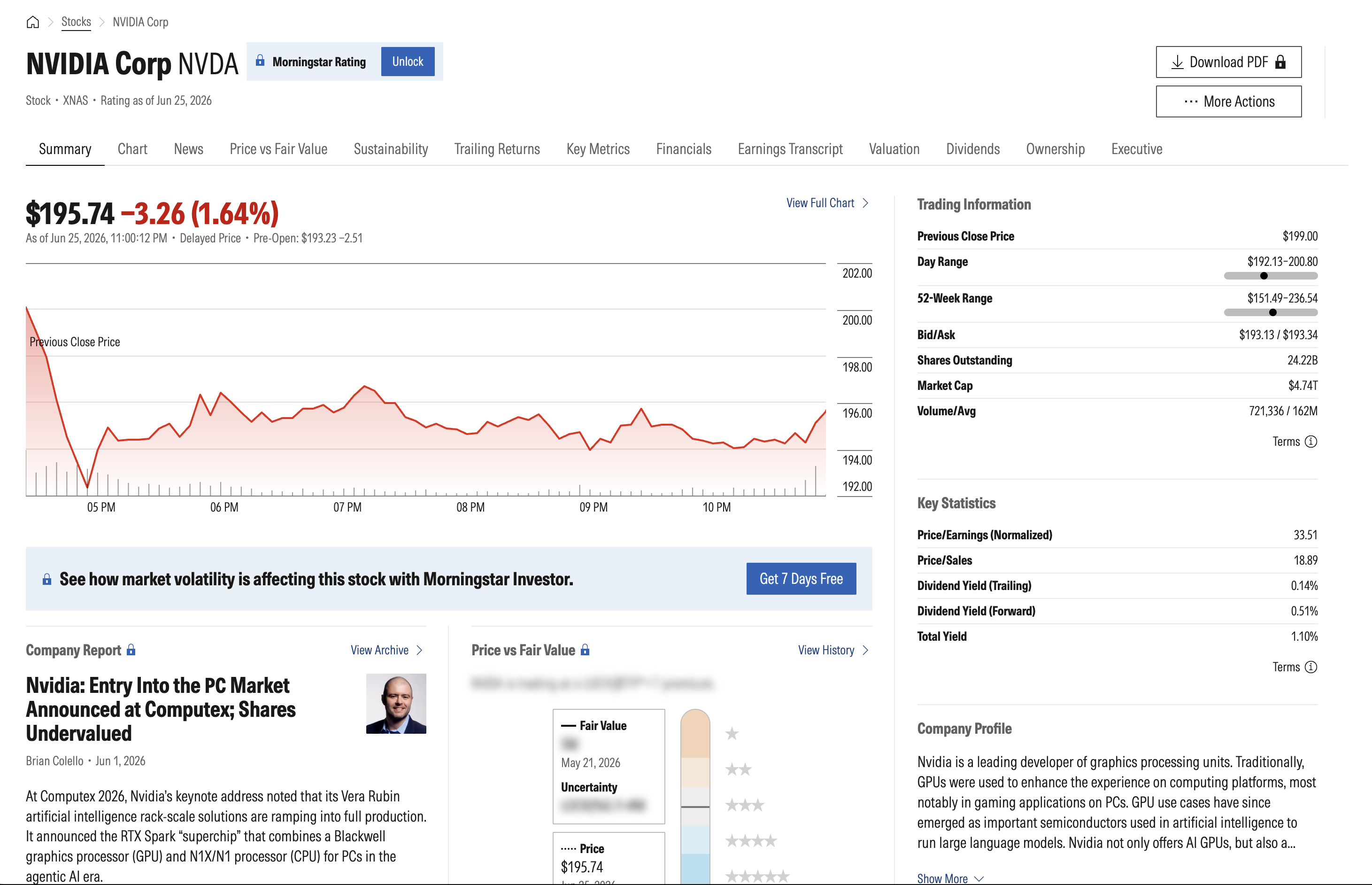Open View History link
Screen dimensions: 1372x885
pos(826,650)
